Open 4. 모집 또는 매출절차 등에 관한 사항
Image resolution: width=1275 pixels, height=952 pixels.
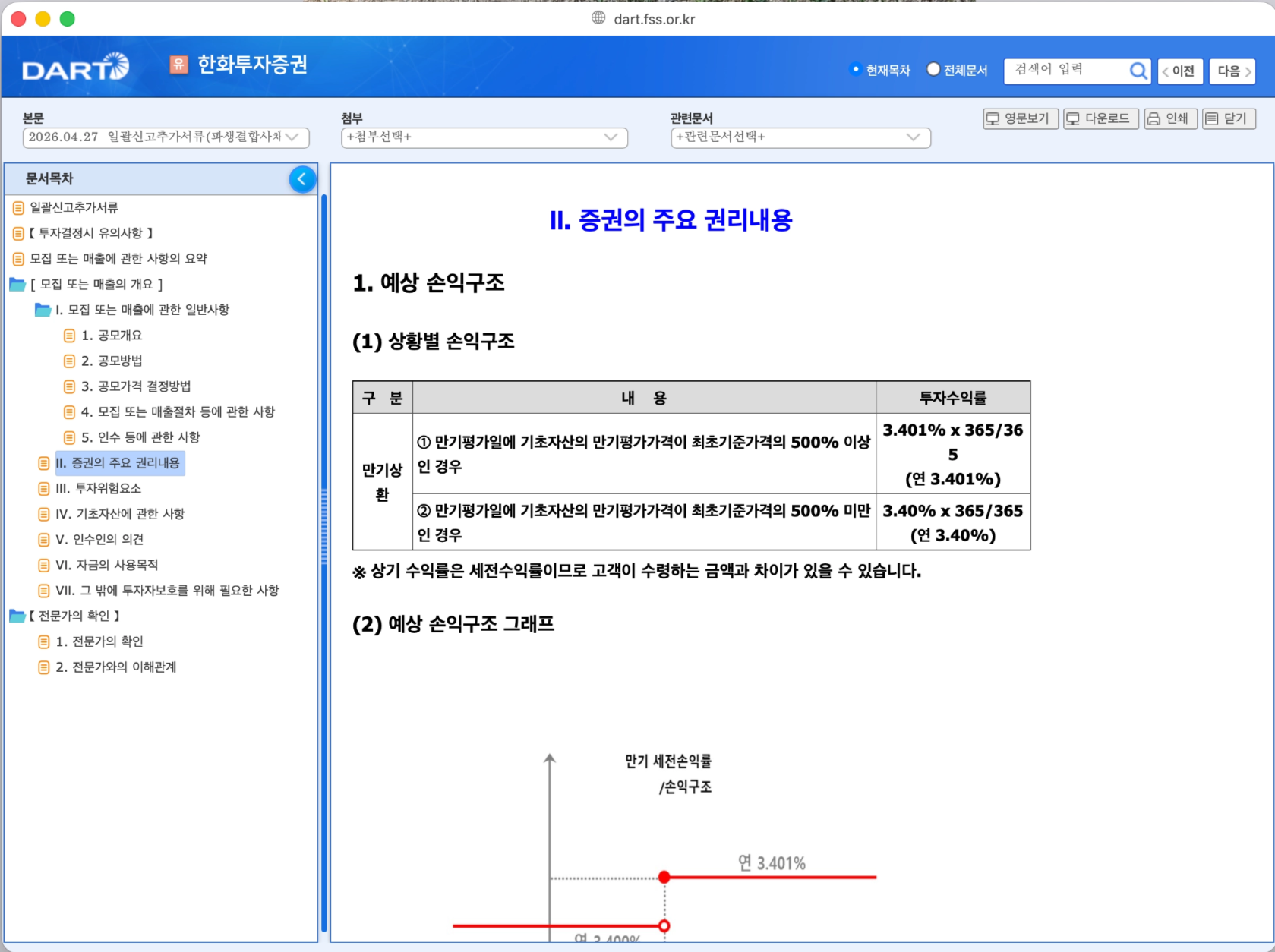tap(178, 412)
